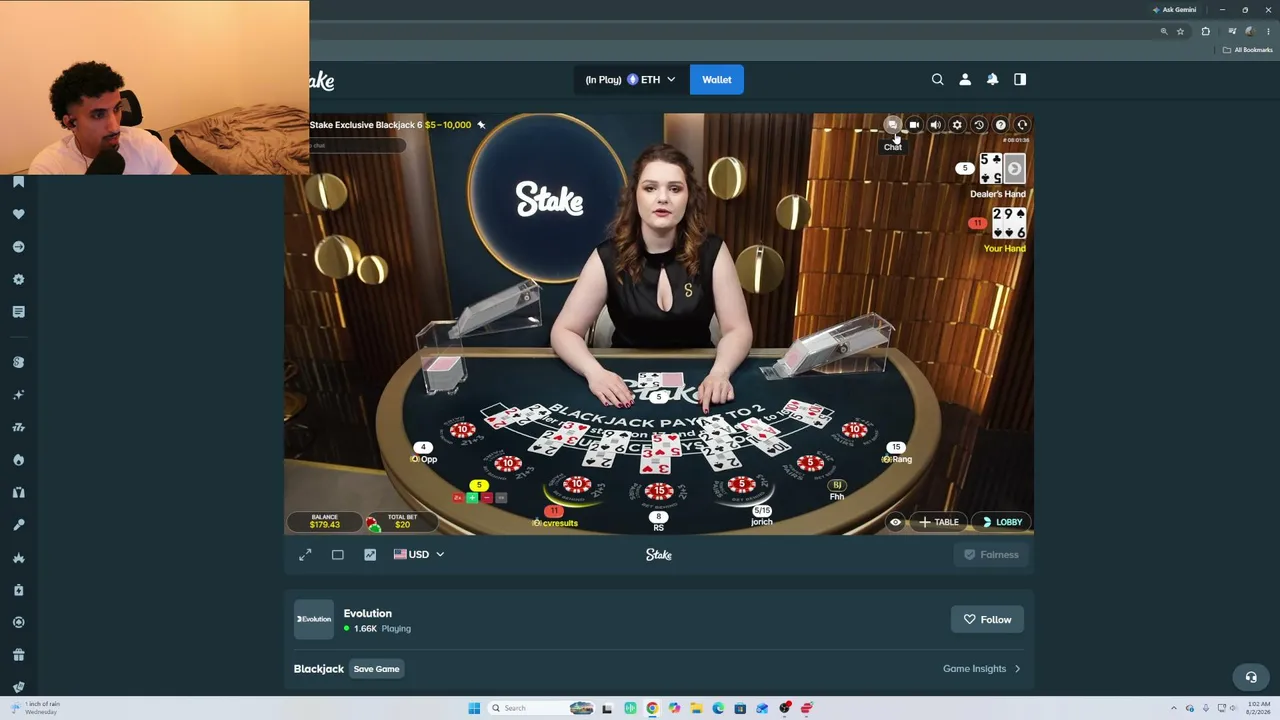
Task: Click the 2x double bet button
Action: point(458,497)
